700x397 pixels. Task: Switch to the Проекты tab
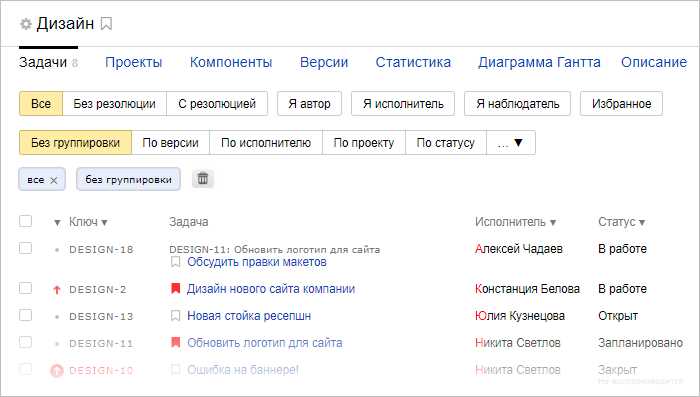[133, 62]
